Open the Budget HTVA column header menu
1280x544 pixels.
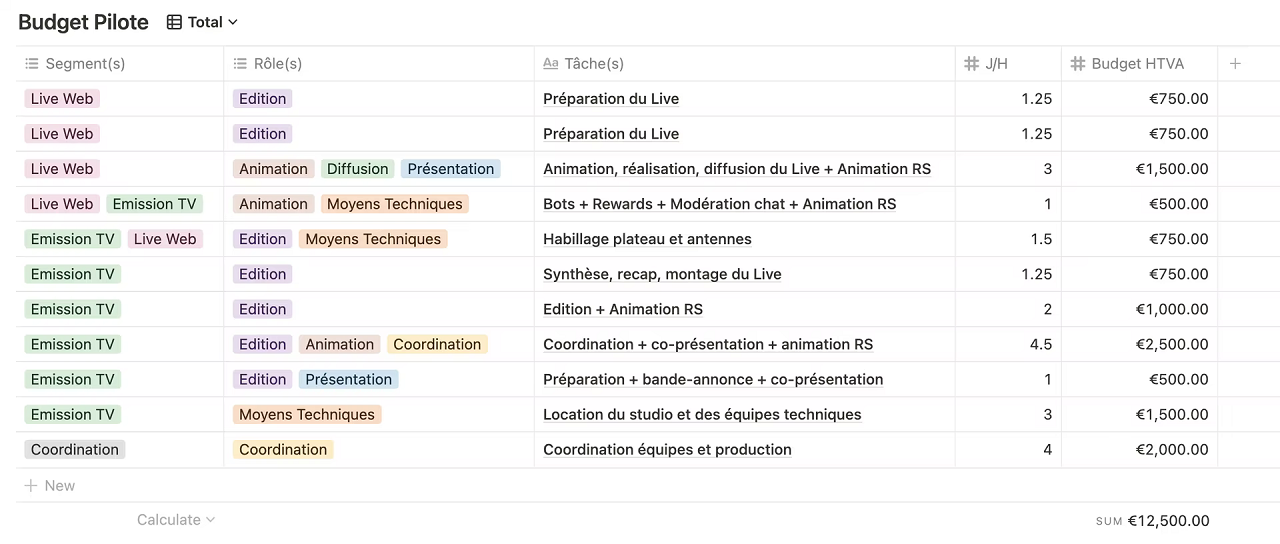(1137, 64)
